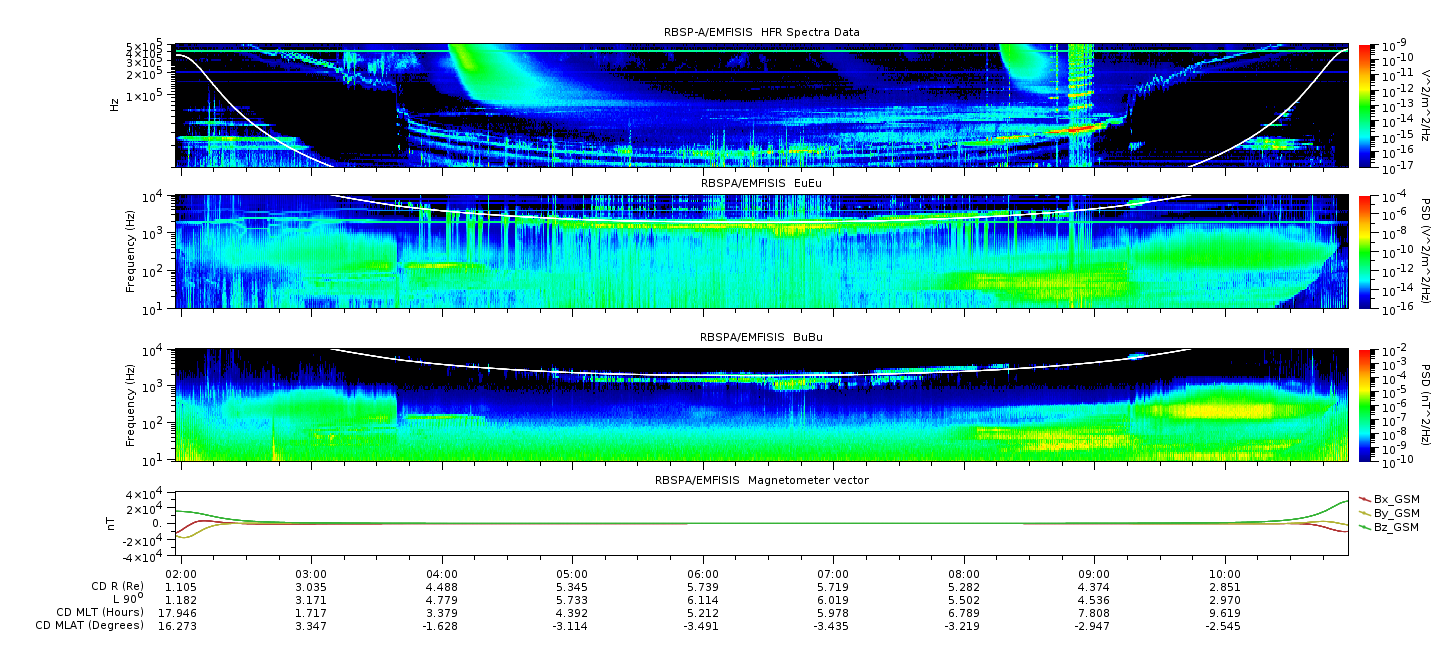
Task: Select the 06:00 time tick label
Action: pos(703,574)
